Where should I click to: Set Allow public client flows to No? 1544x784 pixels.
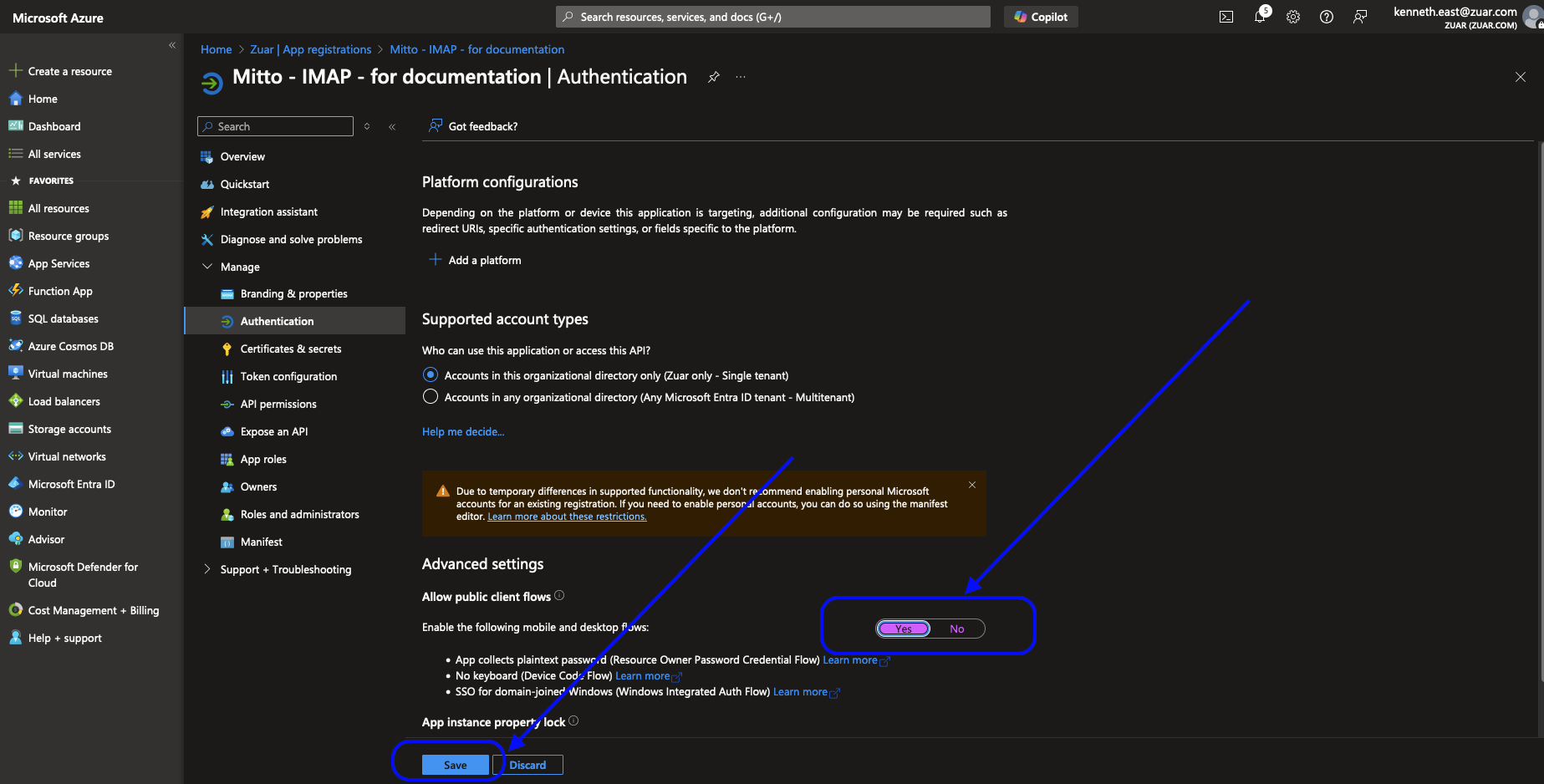(x=957, y=629)
